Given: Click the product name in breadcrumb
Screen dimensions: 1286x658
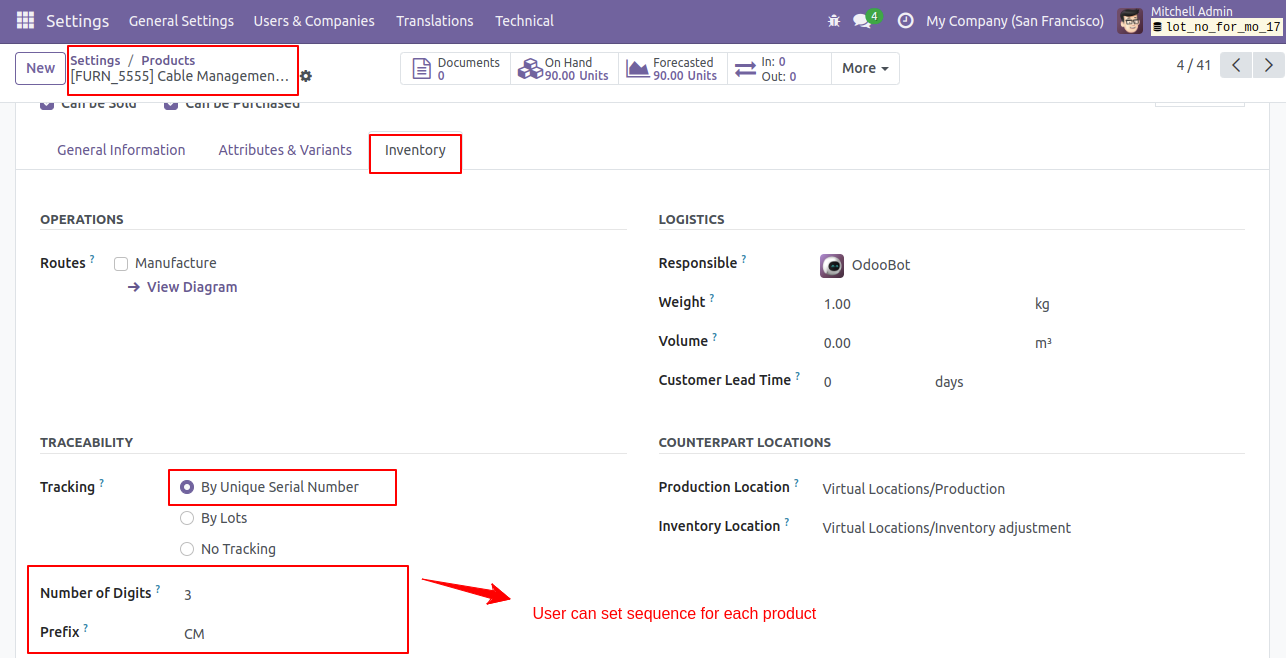Looking at the screenshot, I should pos(180,76).
